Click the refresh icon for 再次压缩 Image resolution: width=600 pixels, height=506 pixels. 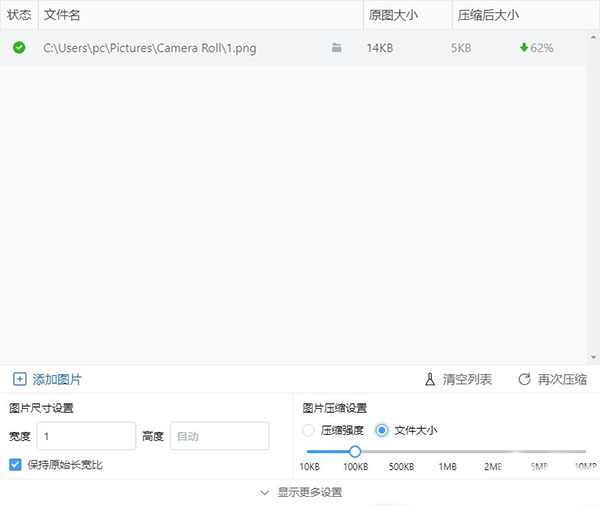524,379
